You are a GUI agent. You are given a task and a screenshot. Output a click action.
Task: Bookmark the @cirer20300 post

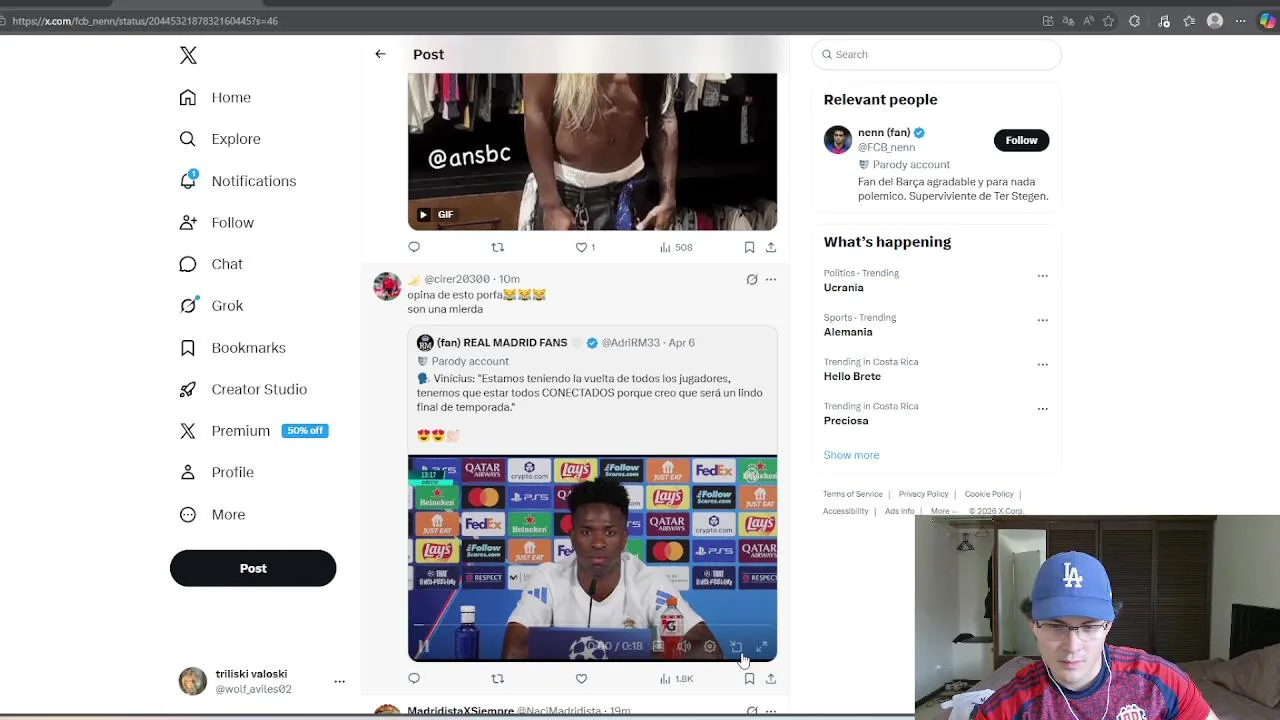(x=749, y=679)
